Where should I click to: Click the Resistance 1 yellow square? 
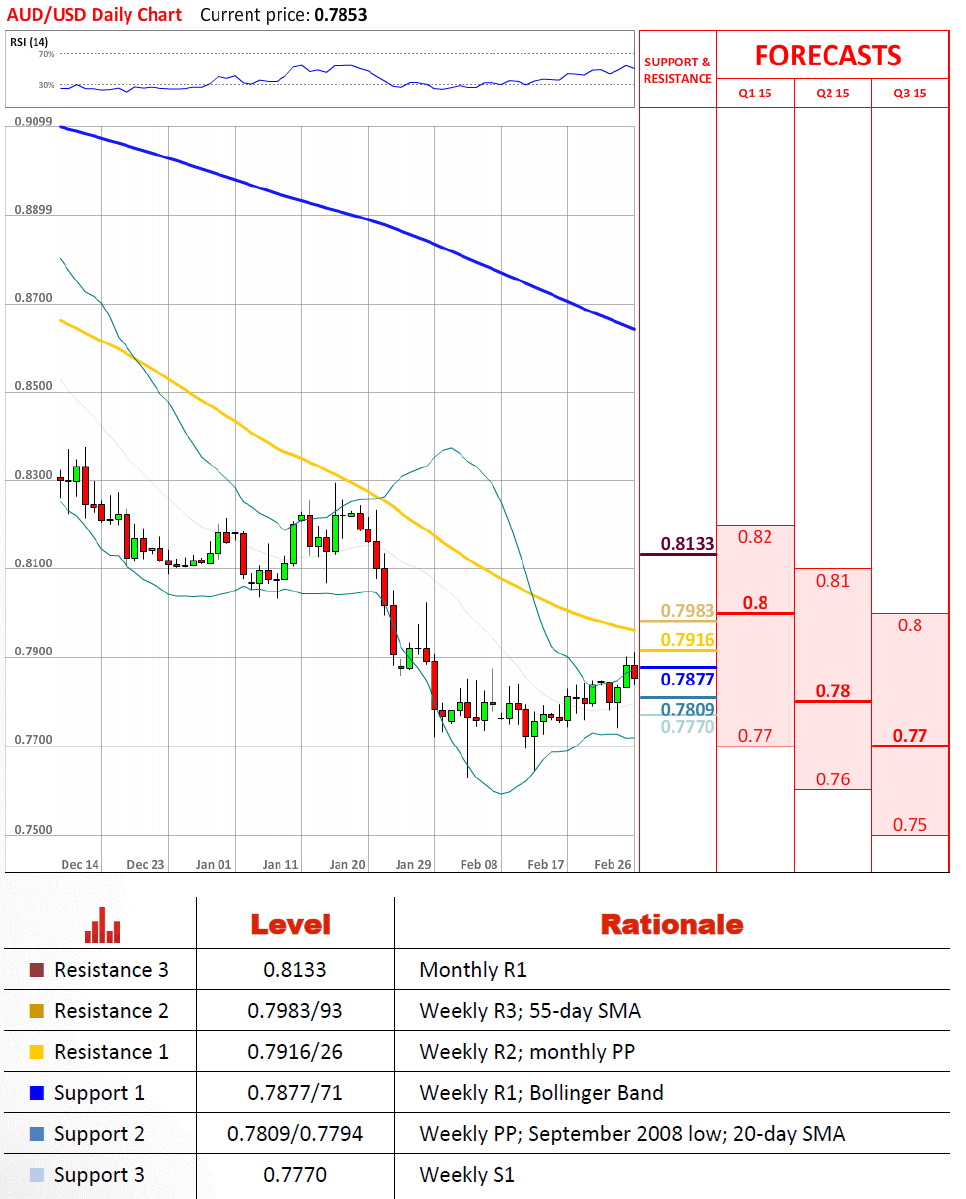click(x=37, y=1051)
